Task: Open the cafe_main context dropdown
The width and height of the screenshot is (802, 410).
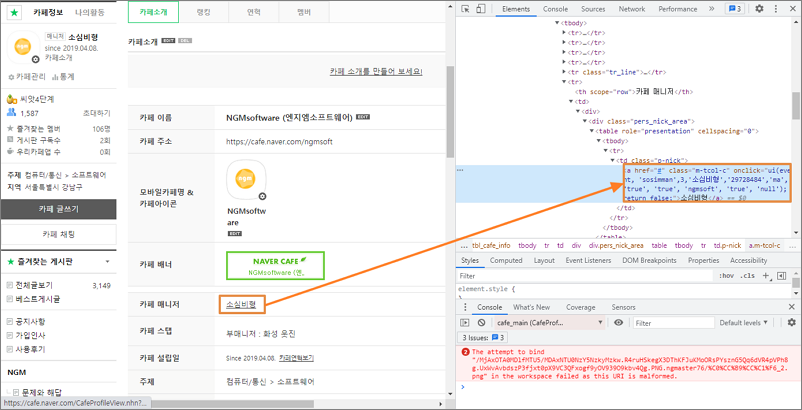Action: click(x=550, y=323)
